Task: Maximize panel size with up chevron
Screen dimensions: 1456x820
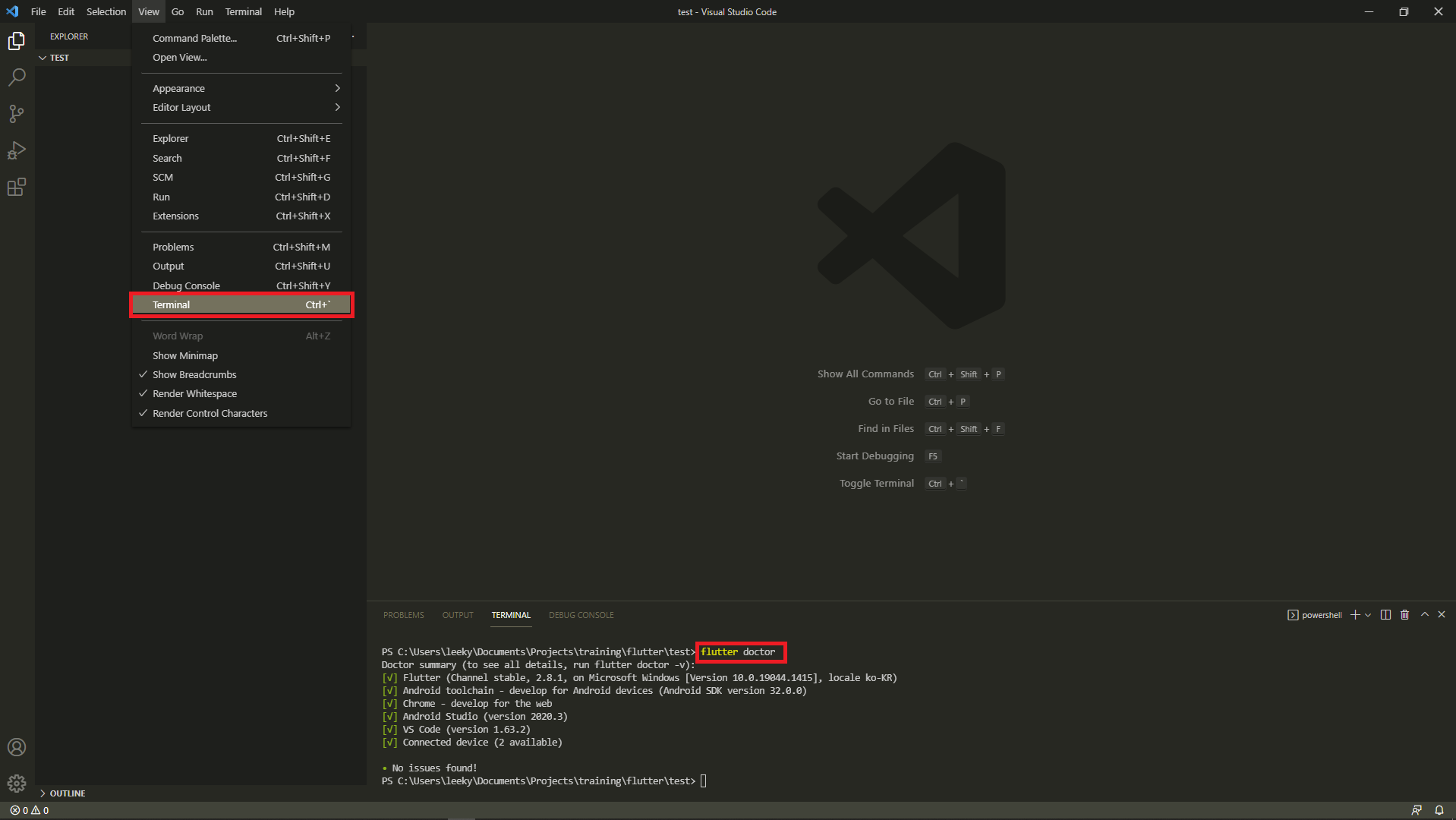Action: [1424, 614]
